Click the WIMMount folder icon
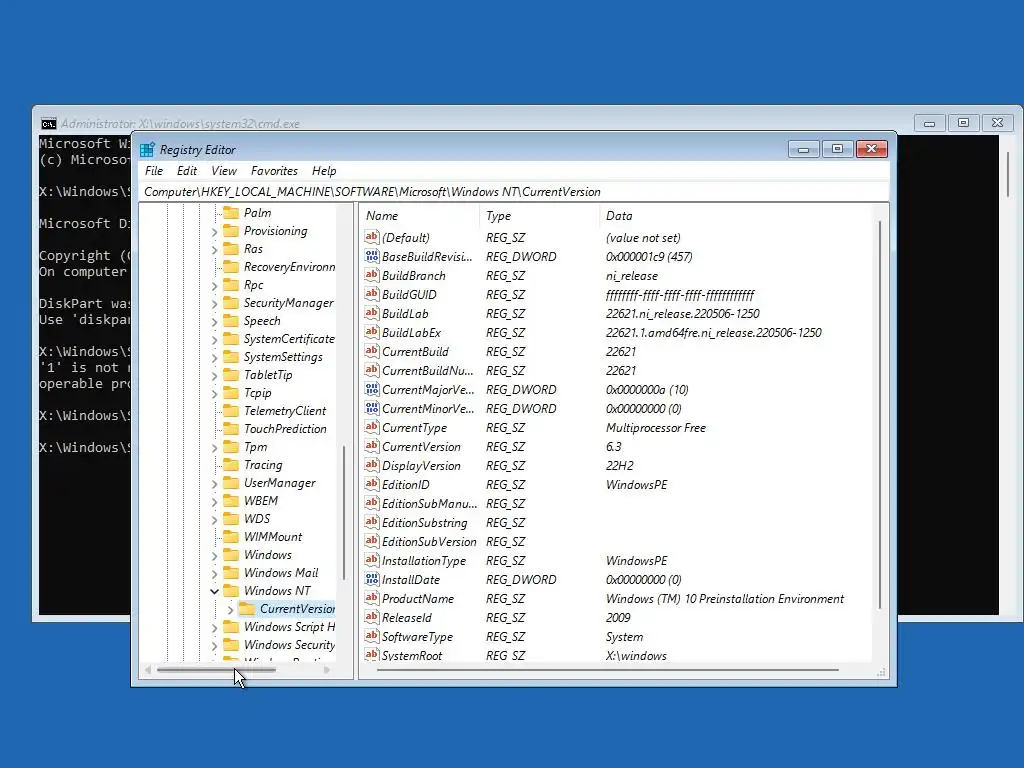 pyautogui.click(x=231, y=536)
